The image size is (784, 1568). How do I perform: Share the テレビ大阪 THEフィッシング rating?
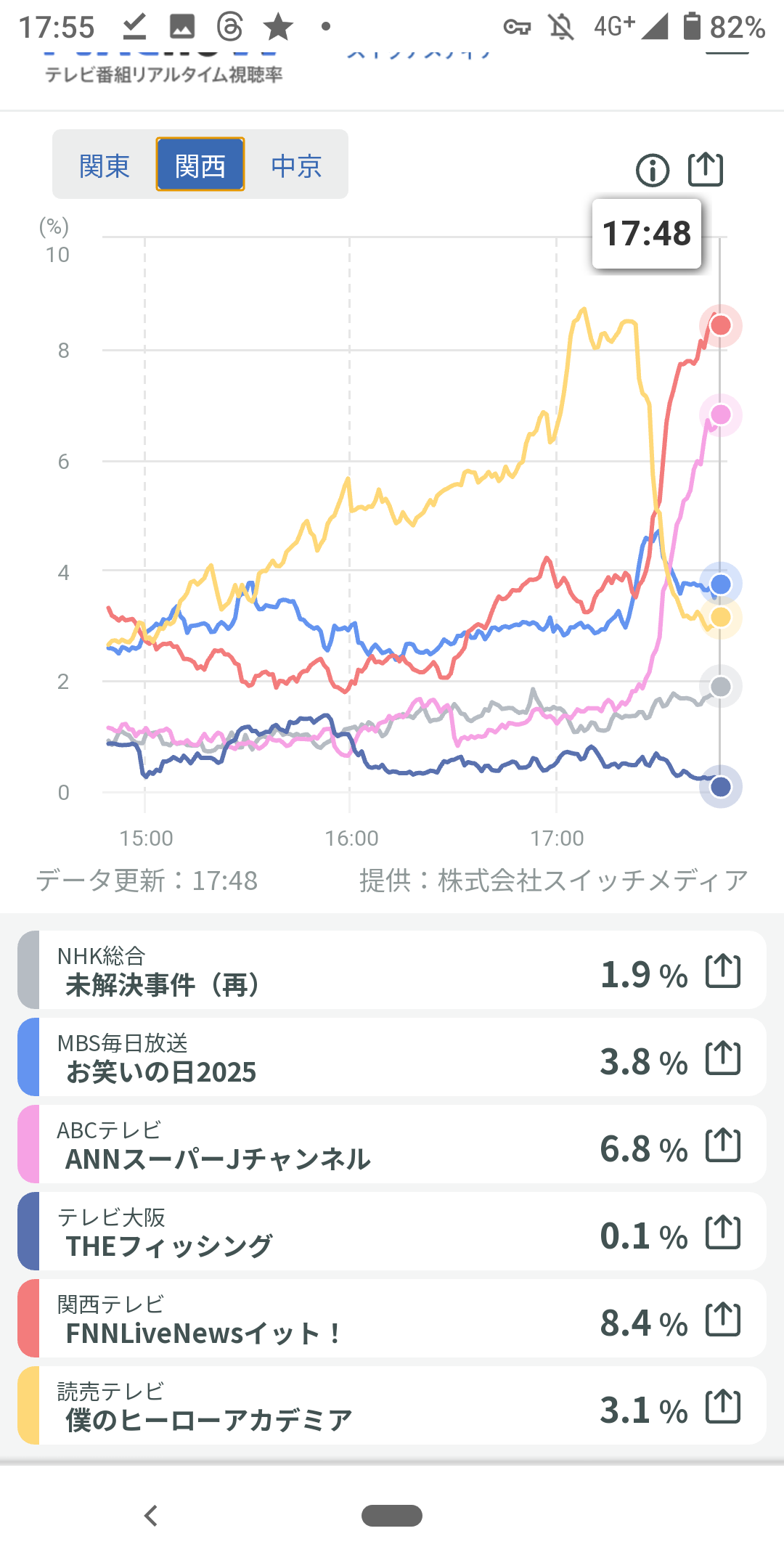click(723, 1233)
